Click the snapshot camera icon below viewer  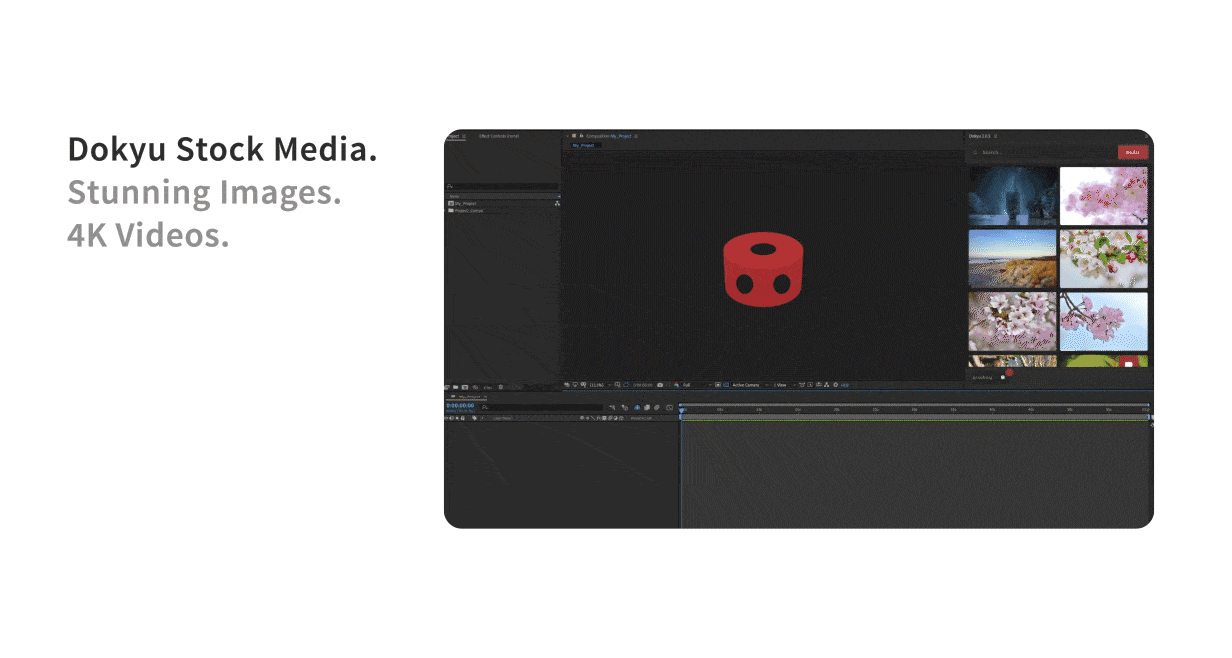point(660,385)
